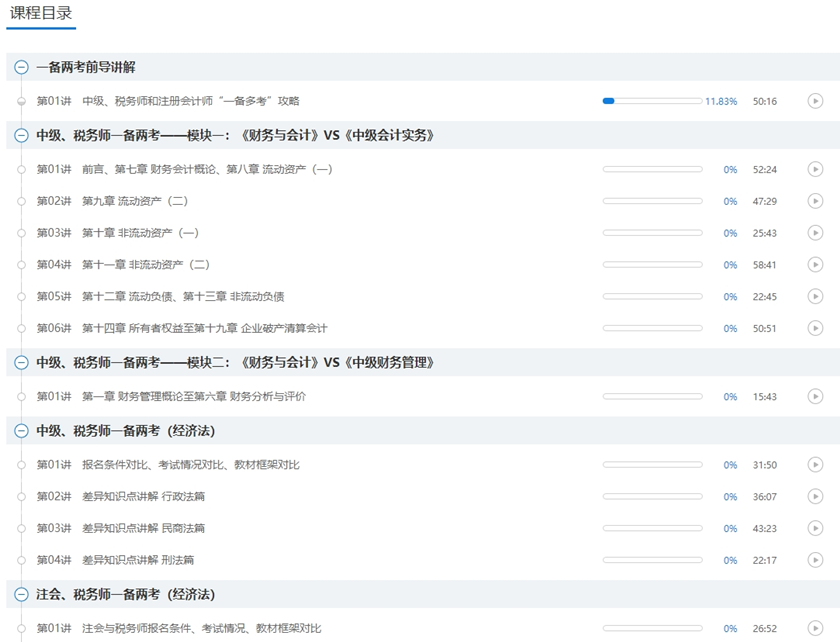The width and height of the screenshot is (840, 642).
Task: Click the 11.83% progress bar
Action: click(651, 101)
